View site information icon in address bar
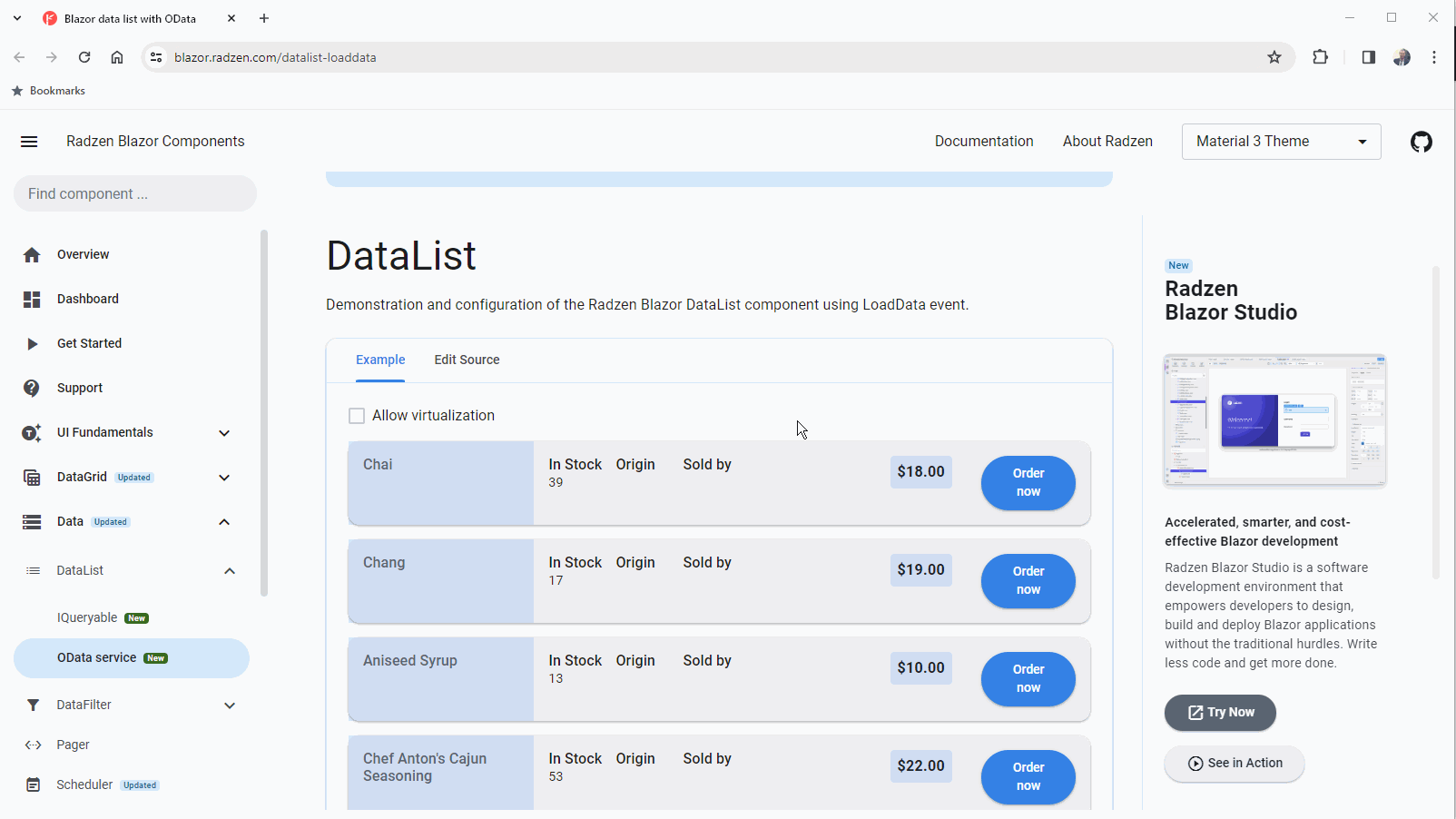1456x819 pixels. (x=156, y=57)
